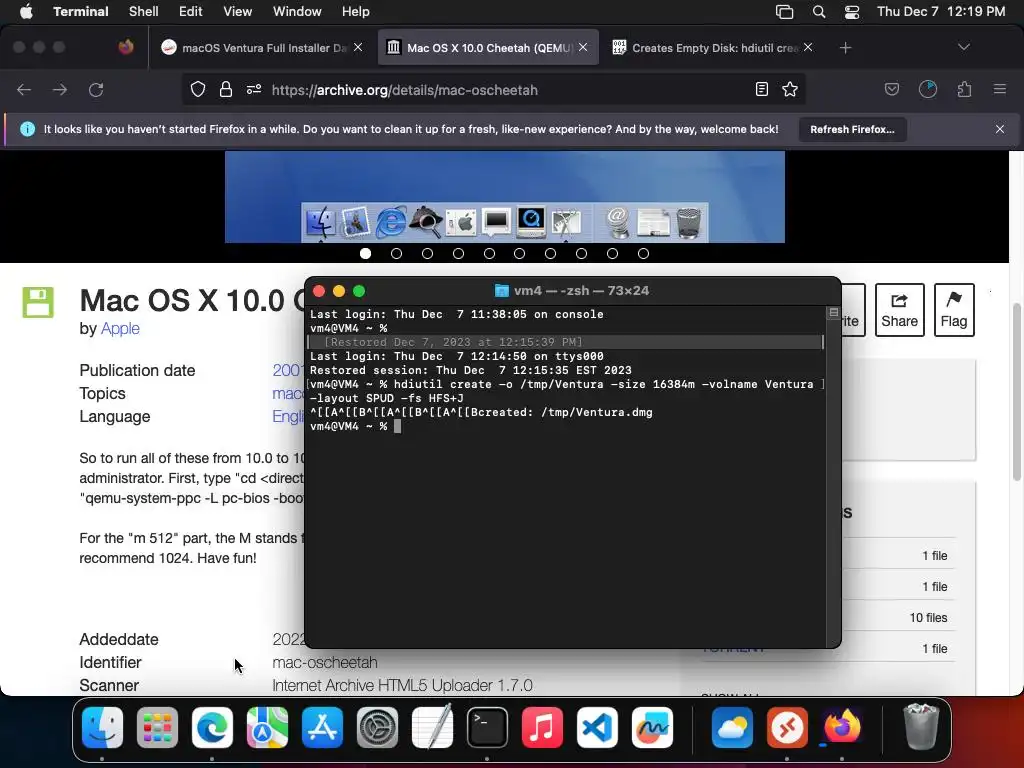The image size is (1024, 768).
Task: Open Firefox application hamburger menu
Action: [1000, 89]
